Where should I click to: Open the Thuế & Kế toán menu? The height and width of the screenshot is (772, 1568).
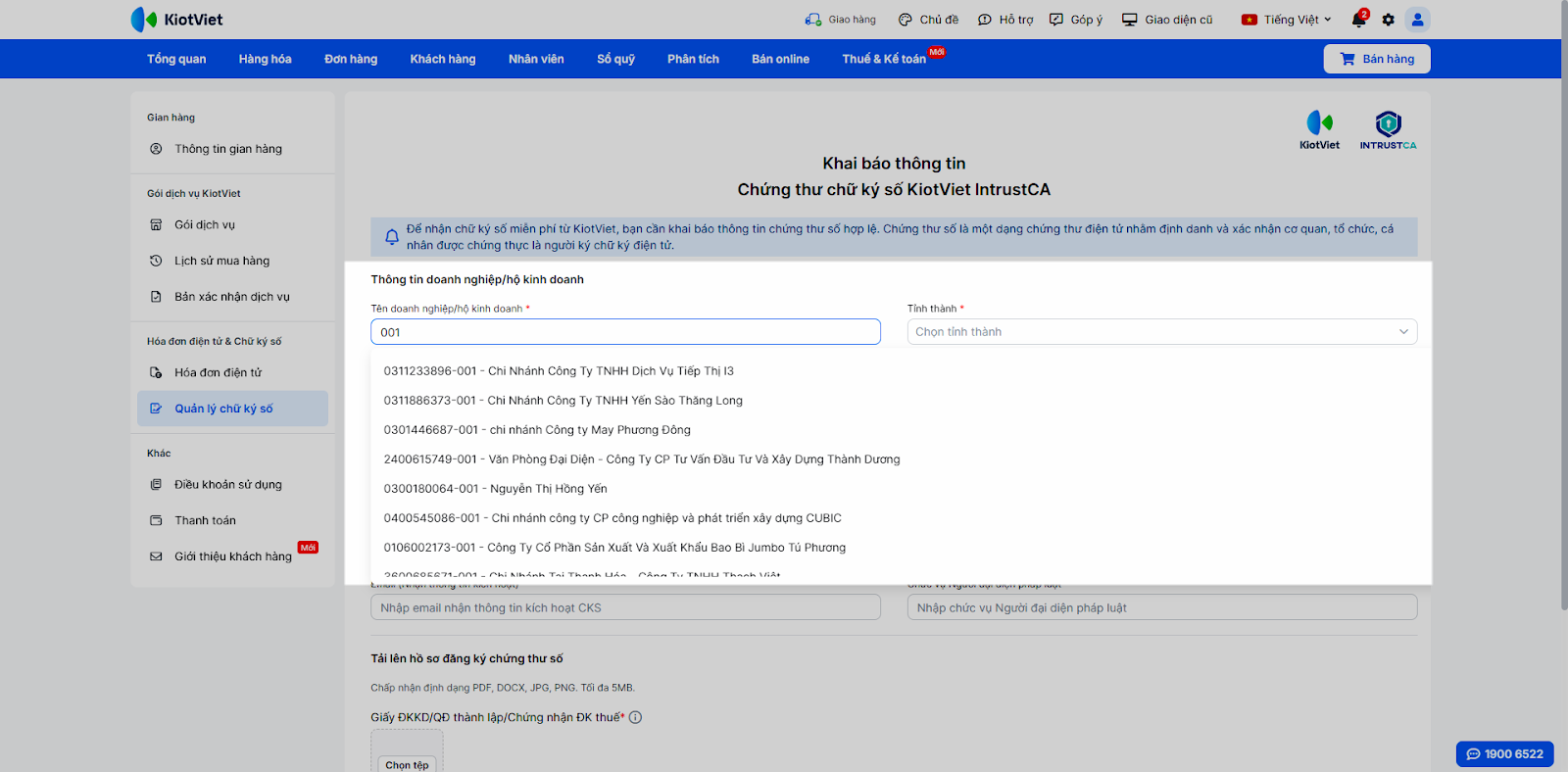(884, 59)
